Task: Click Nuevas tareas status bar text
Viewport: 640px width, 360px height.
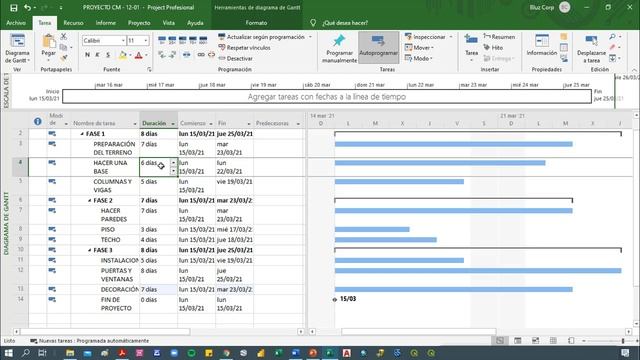Action: pyautogui.click(x=93, y=341)
